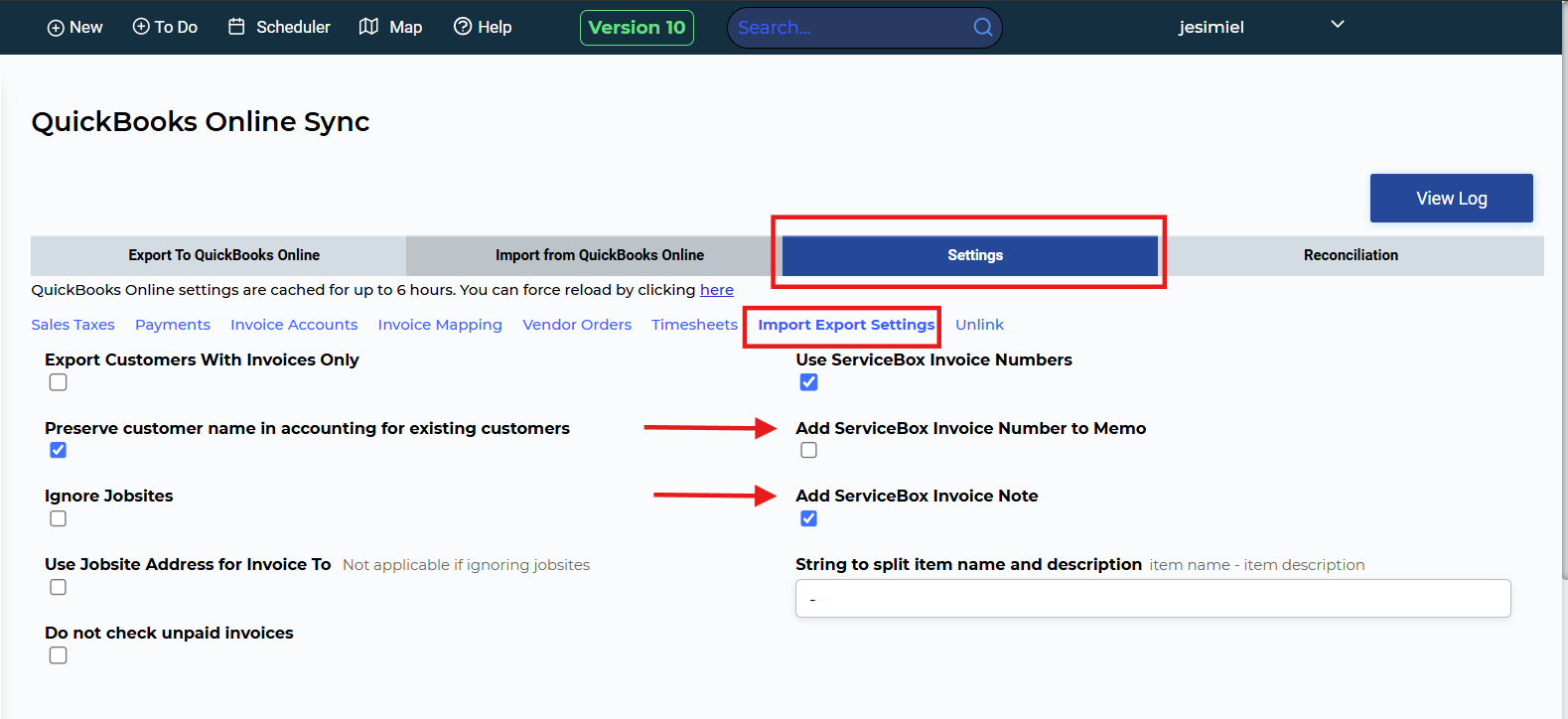1568x719 pixels.
Task: Open the Help menu label
Action: click(495, 28)
